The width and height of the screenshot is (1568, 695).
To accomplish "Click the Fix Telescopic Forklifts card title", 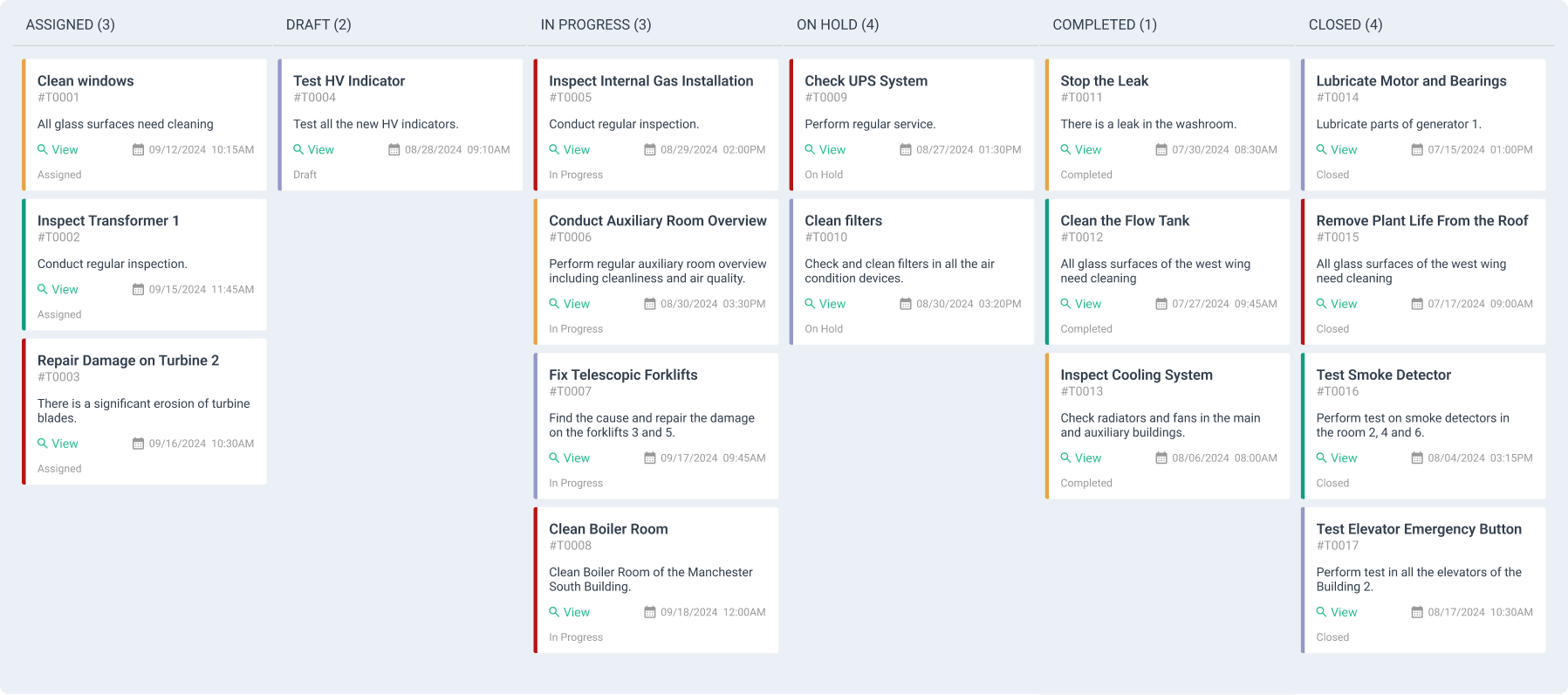I will (x=623, y=375).
